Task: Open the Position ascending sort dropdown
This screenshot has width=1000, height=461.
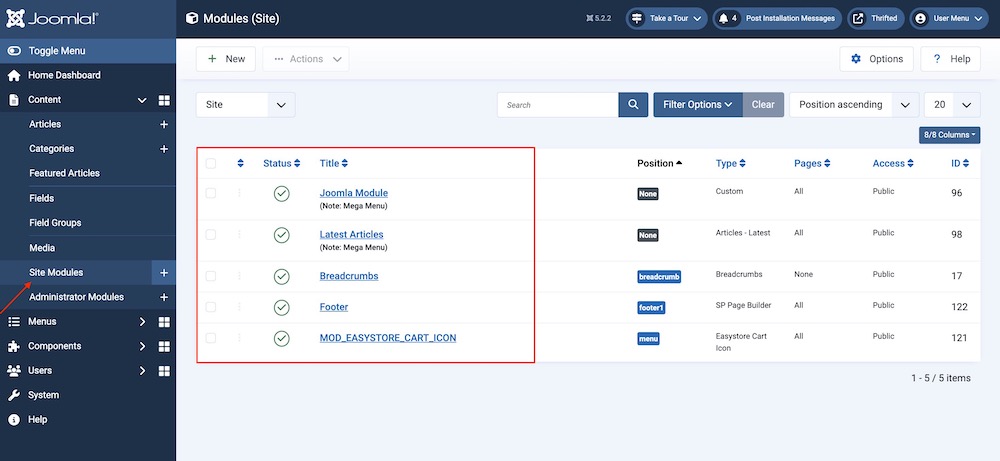Action: pyautogui.click(x=853, y=105)
